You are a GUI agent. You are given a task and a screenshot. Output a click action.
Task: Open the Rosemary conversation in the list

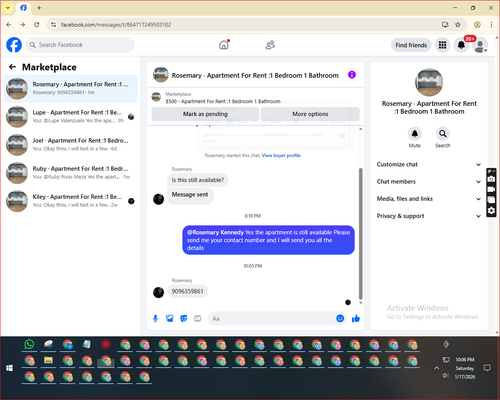point(70,89)
